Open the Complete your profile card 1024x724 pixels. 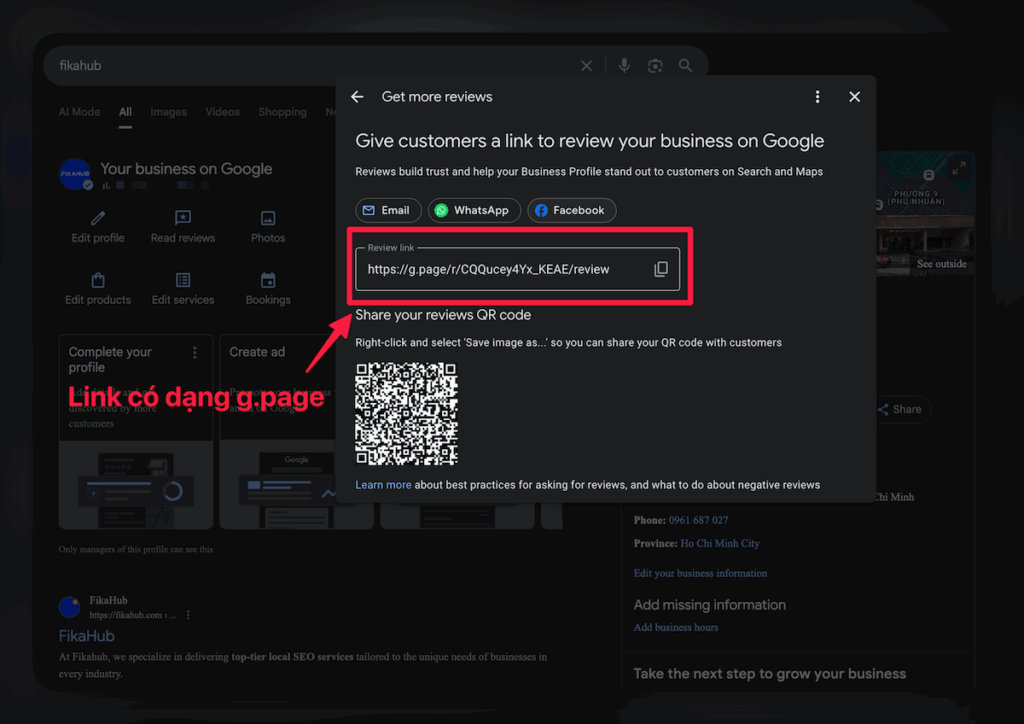point(136,432)
